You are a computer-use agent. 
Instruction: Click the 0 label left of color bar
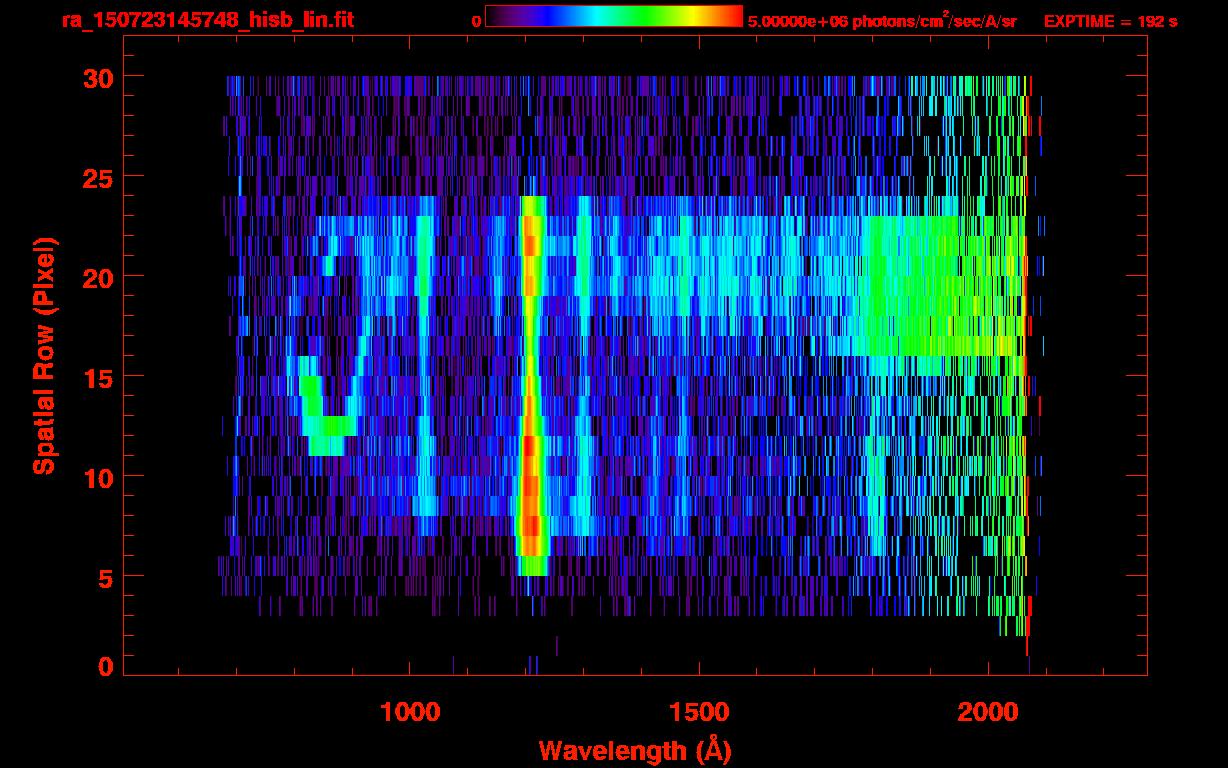coord(476,21)
